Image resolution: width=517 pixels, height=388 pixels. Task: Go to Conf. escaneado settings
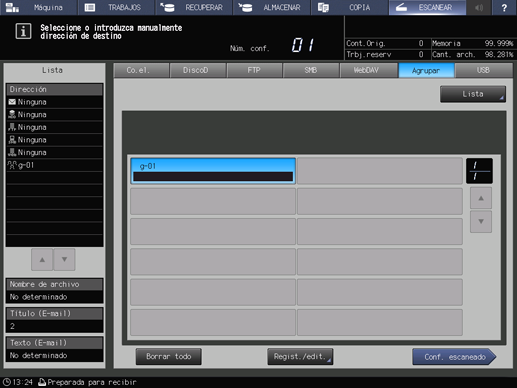[x=454, y=357]
